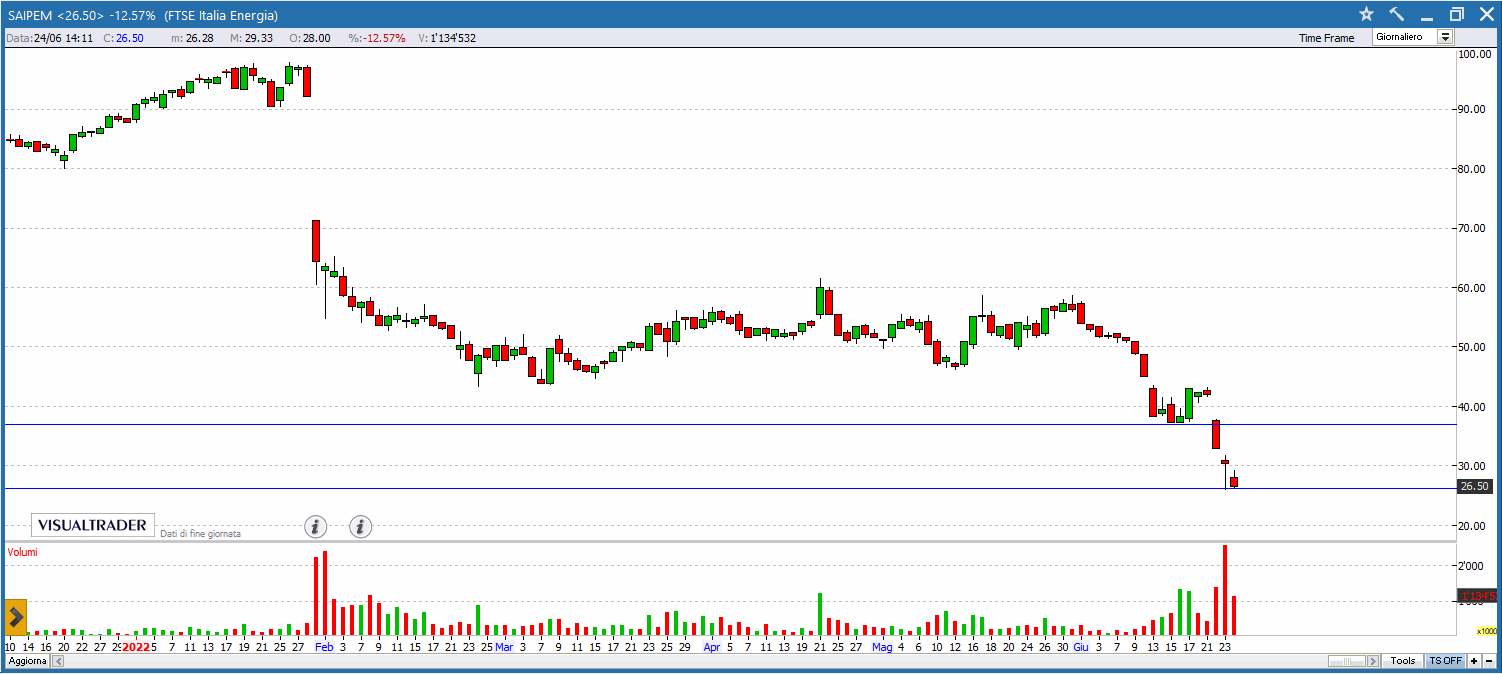Image resolution: width=1502 pixels, height=674 pixels.
Task: Open first info marker icon on chart
Action: (315, 526)
